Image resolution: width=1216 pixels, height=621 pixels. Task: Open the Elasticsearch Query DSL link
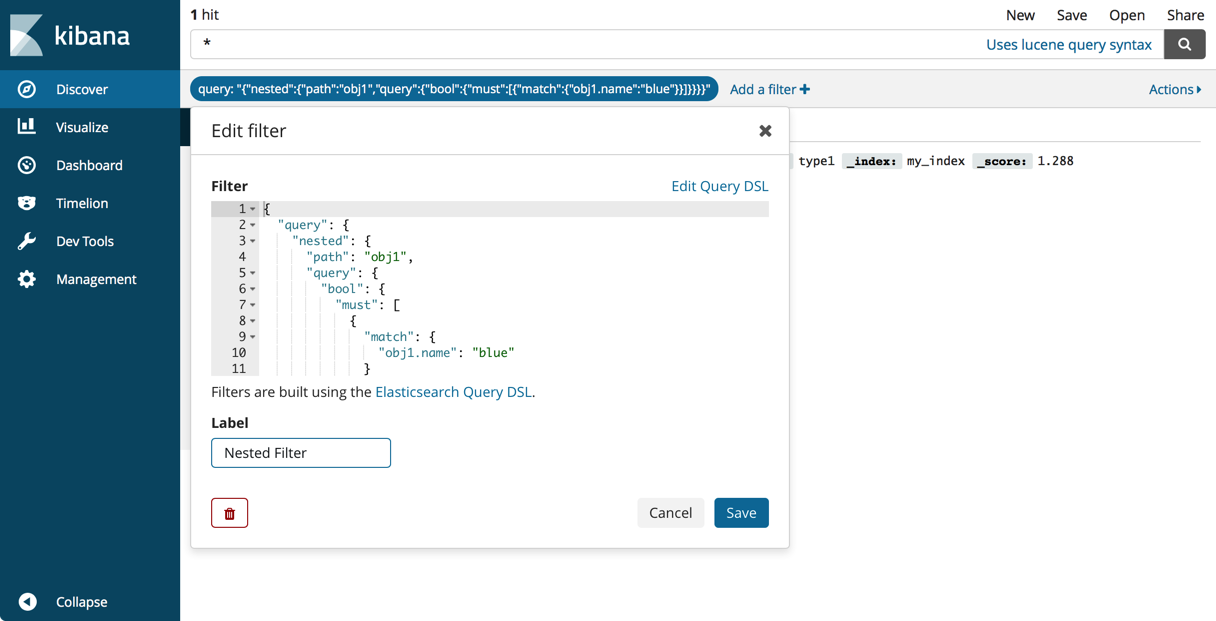pos(453,392)
